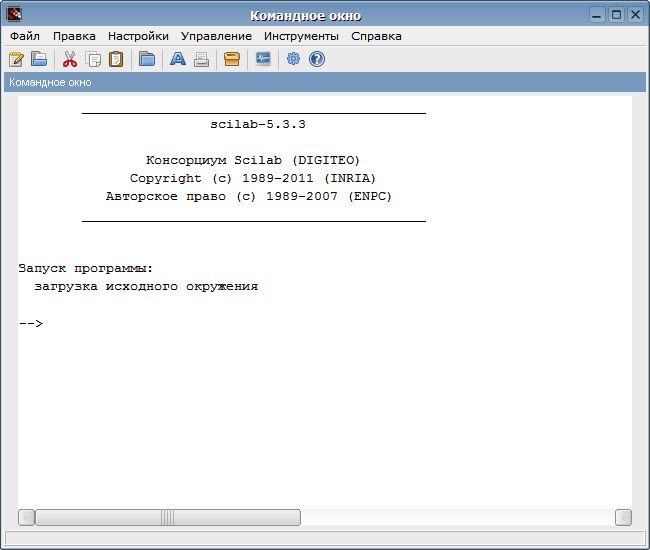Click the Copyright (c) 1989-2011 (INRIA) line
Screen dimensions: 650x550
click(x=253, y=178)
